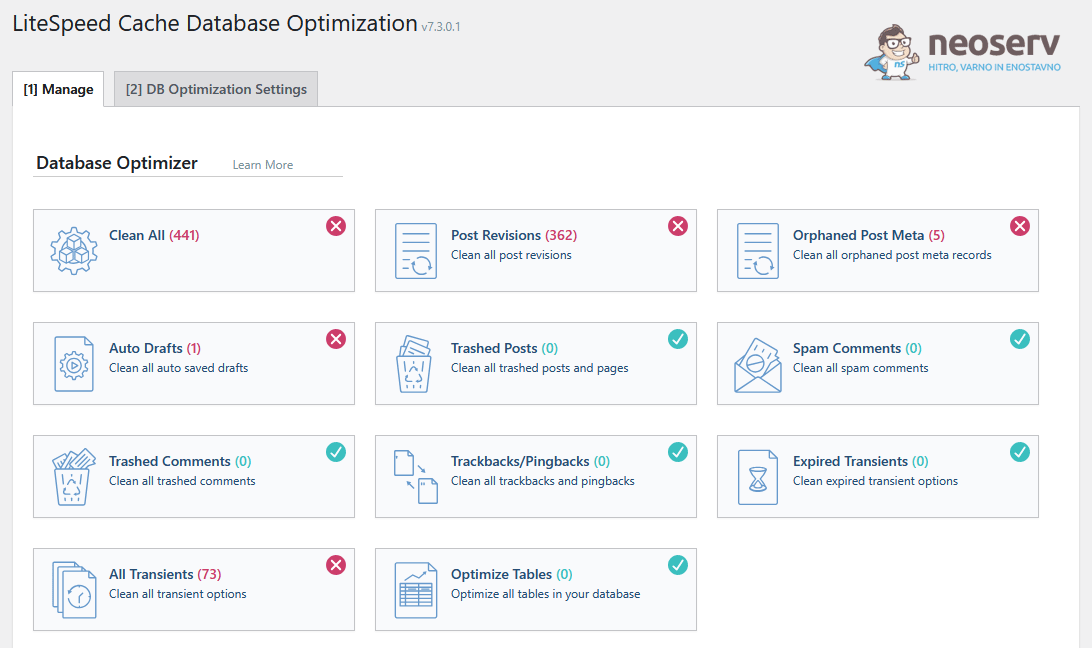1092x648 pixels.
Task: Click the Optimize Tables chart icon
Action: pyautogui.click(x=416, y=590)
